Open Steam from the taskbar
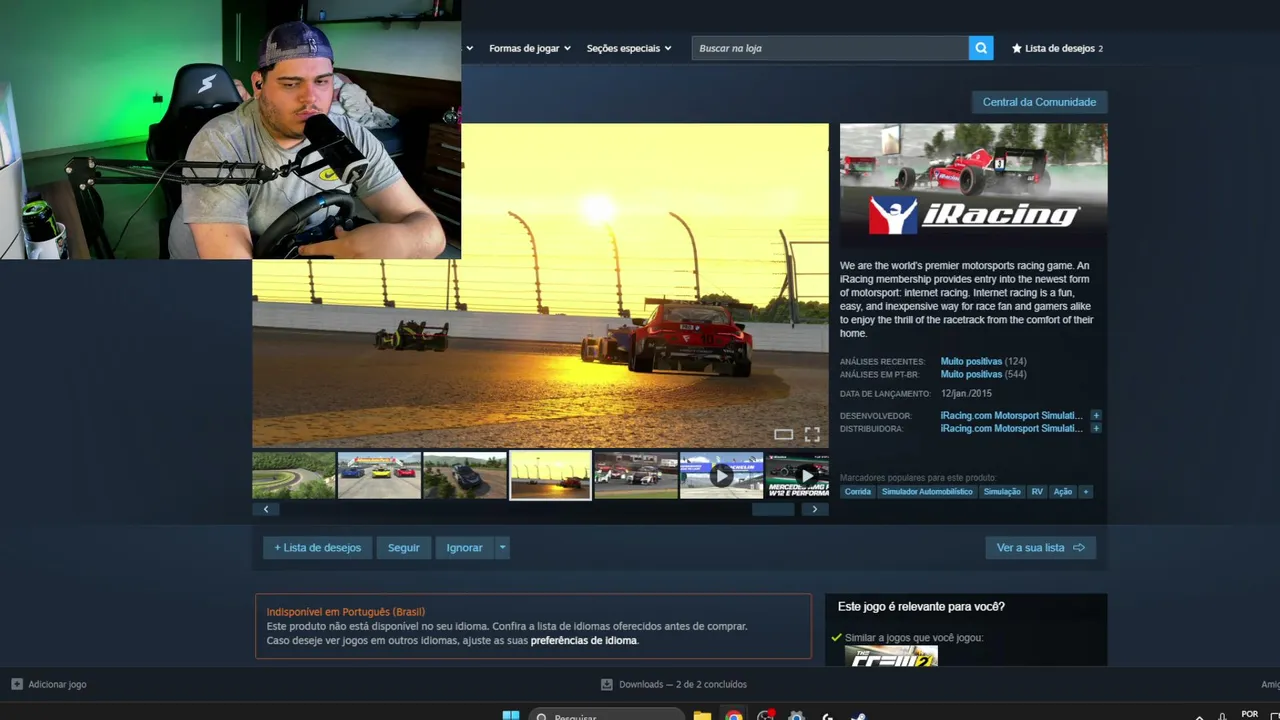Viewport: 1280px width, 720px height. click(x=858, y=716)
